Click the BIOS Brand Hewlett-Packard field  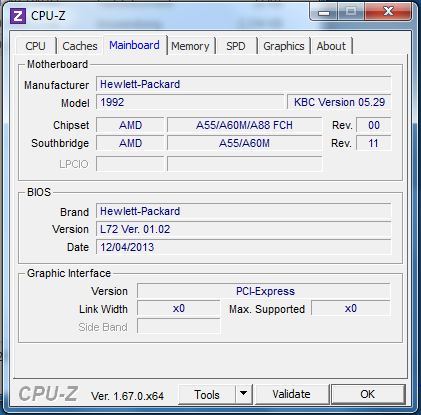(x=244, y=211)
